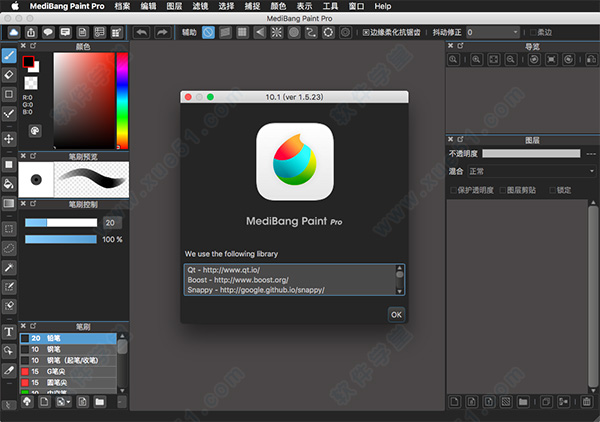Click the export share icon in toolbar
This screenshot has width=600, height=422.
point(31,33)
